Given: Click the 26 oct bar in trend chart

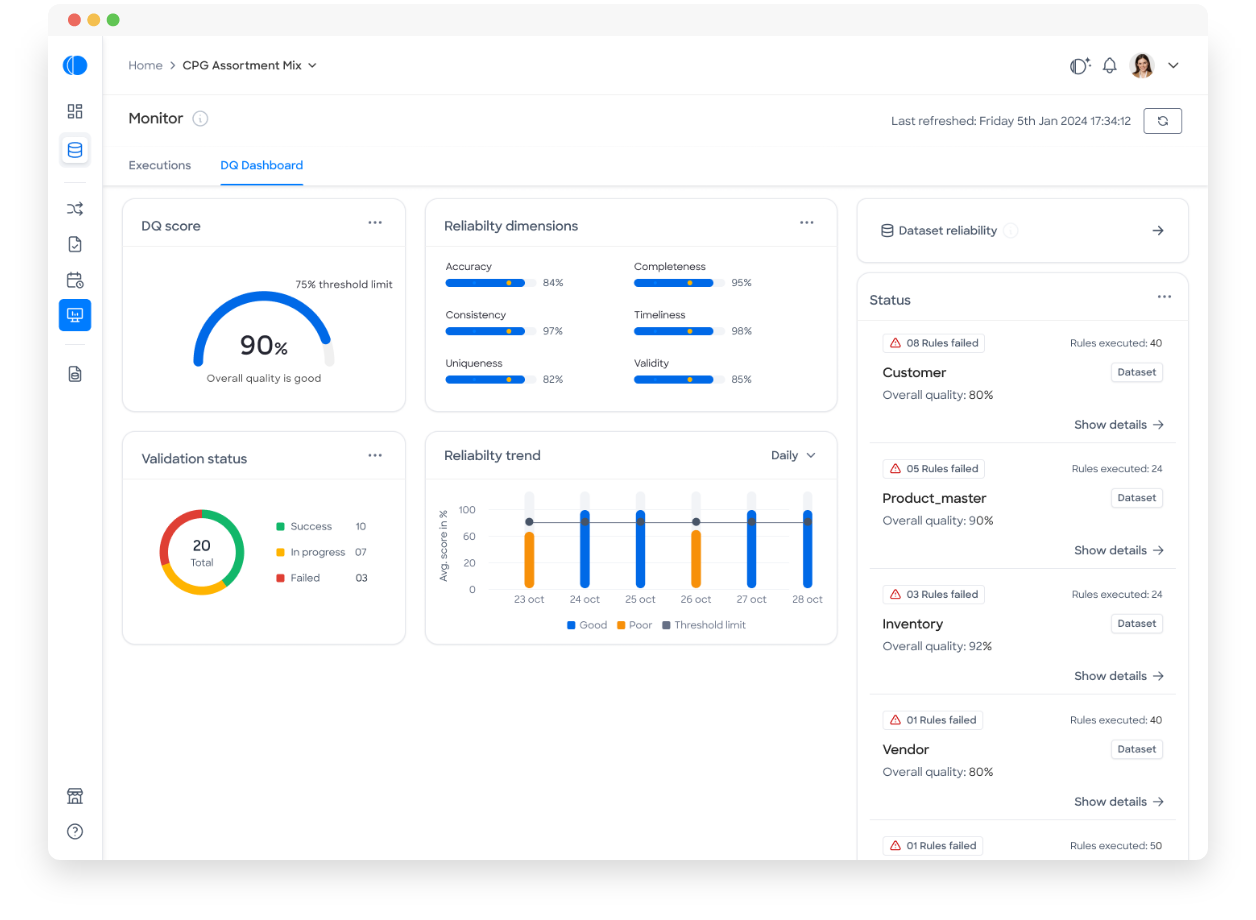Looking at the screenshot, I should point(696,559).
